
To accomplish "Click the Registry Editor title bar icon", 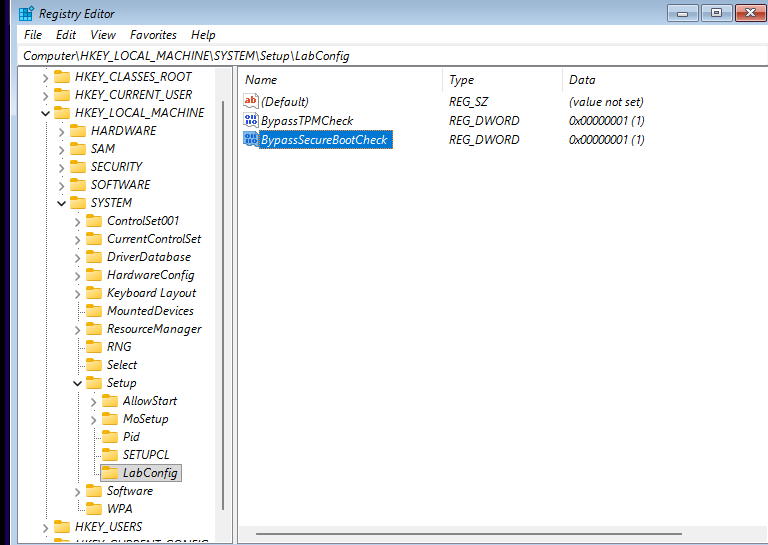I will 26,14.
